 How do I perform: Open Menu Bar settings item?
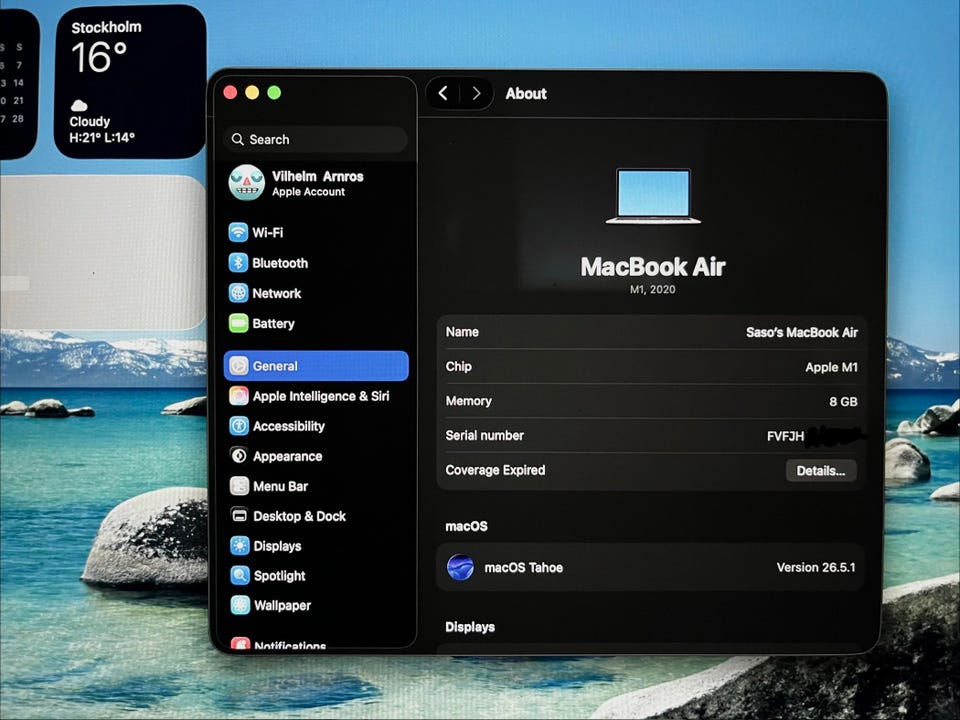tap(316, 486)
